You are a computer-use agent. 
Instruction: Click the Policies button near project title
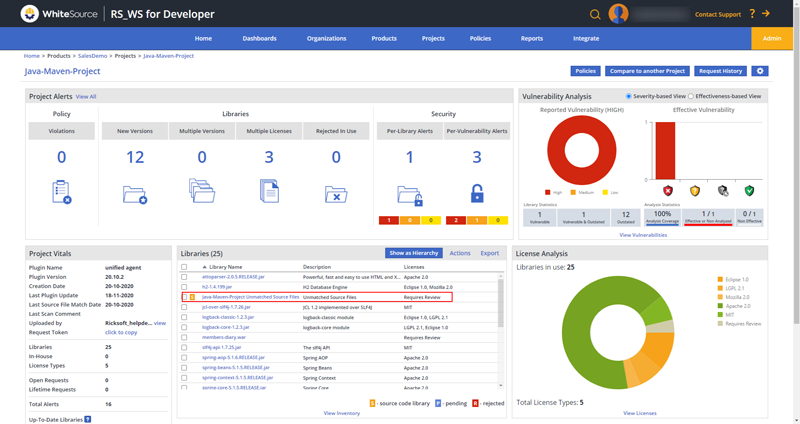(x=585, y=71)
